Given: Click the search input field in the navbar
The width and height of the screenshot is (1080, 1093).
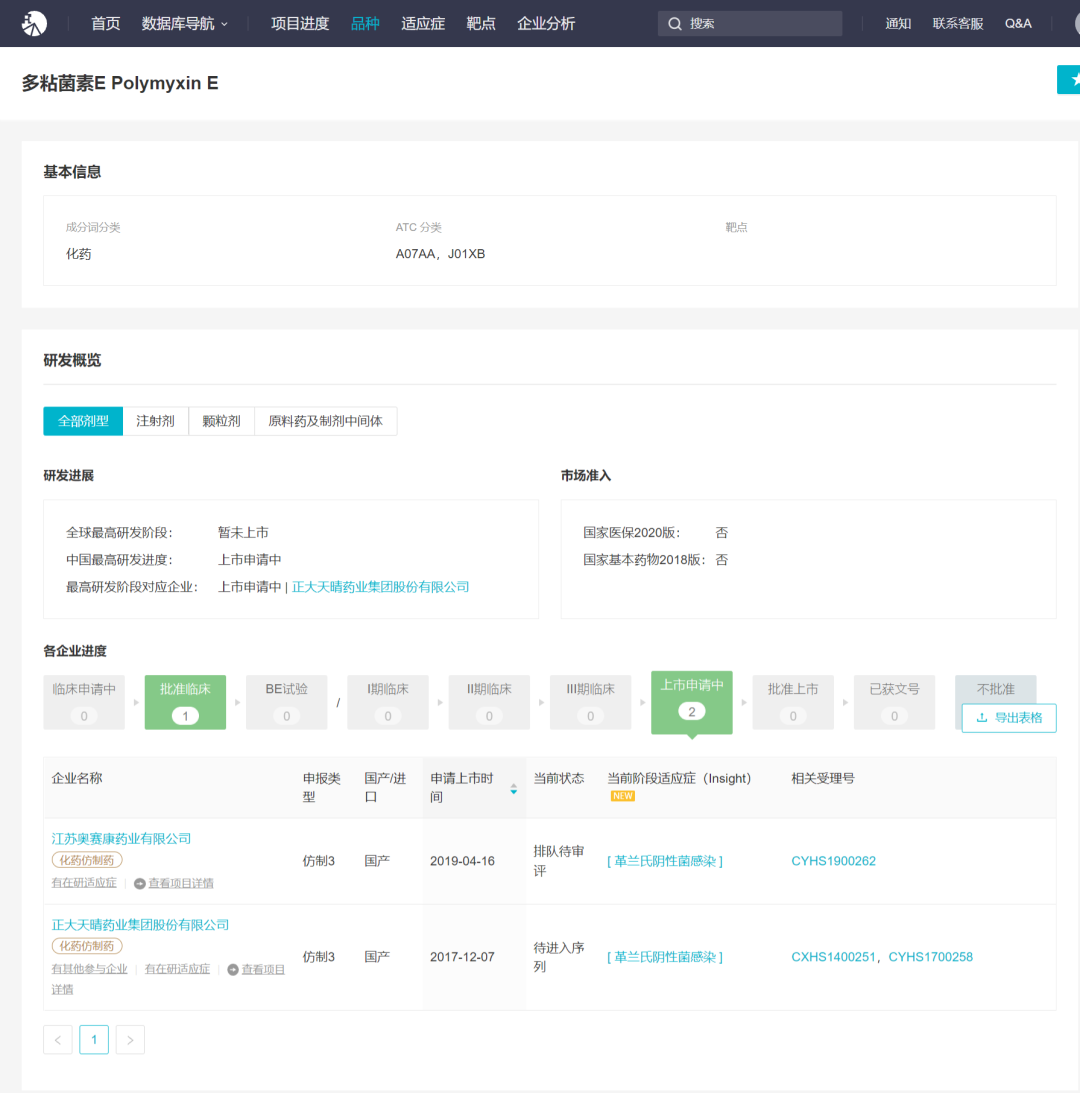Looking at the screenshot, I should (x=760, y=24).
